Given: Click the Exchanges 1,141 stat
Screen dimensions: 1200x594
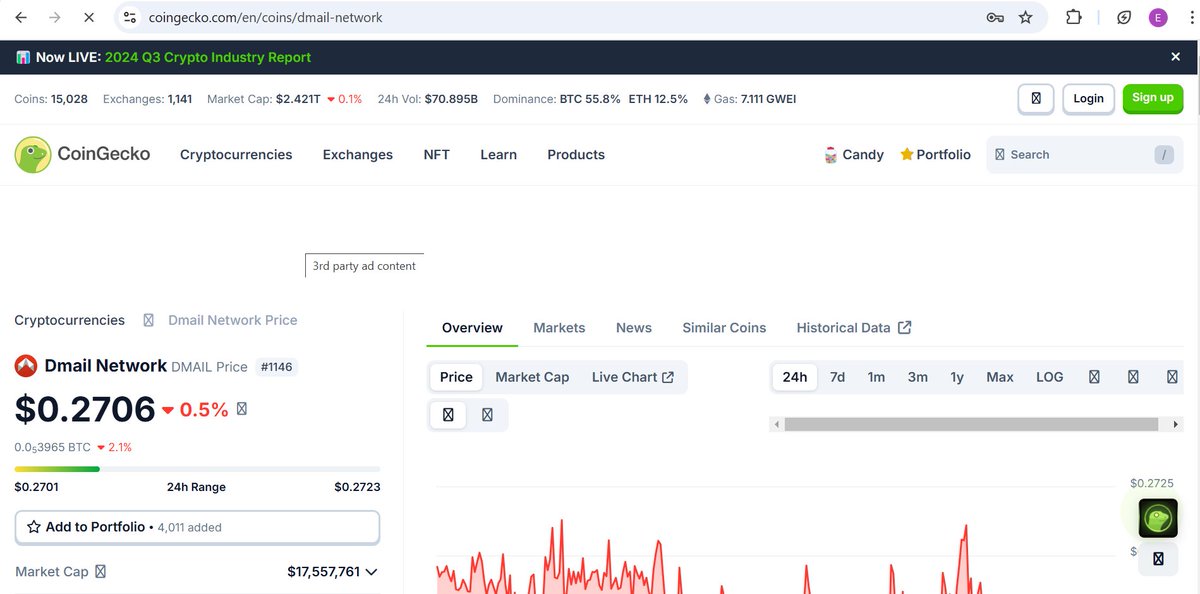Looking at the screenshot, I should click(148, 99).
